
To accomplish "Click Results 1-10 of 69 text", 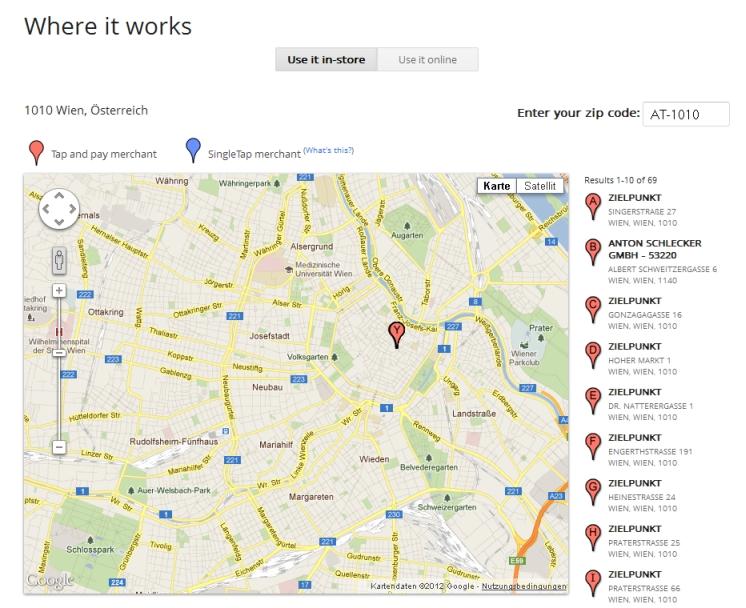I will coord(620,180).
